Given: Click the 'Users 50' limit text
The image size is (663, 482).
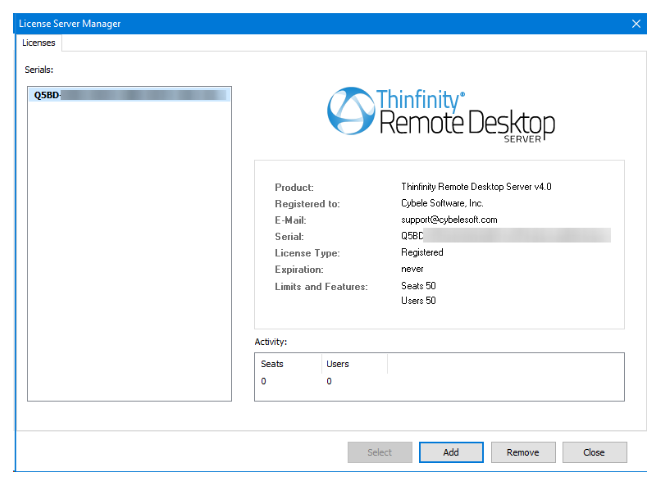Looking at the screenshot, I should click(418, 301).
